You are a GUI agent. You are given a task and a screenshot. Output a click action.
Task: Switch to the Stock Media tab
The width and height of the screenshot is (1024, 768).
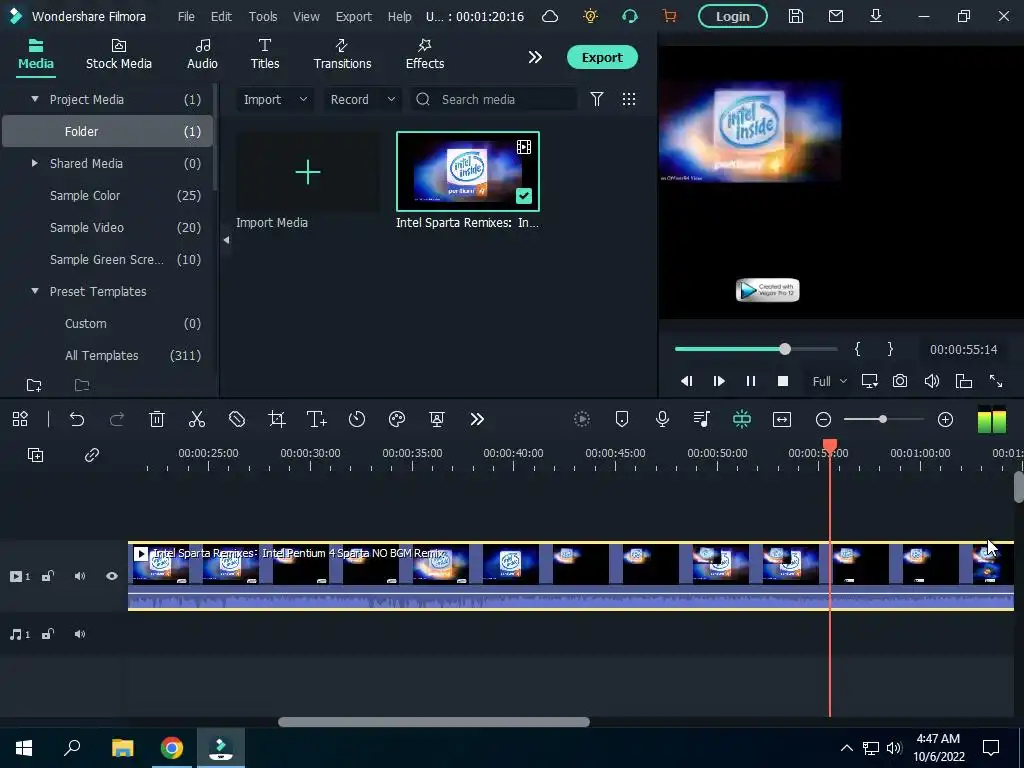tap(119, 55)
